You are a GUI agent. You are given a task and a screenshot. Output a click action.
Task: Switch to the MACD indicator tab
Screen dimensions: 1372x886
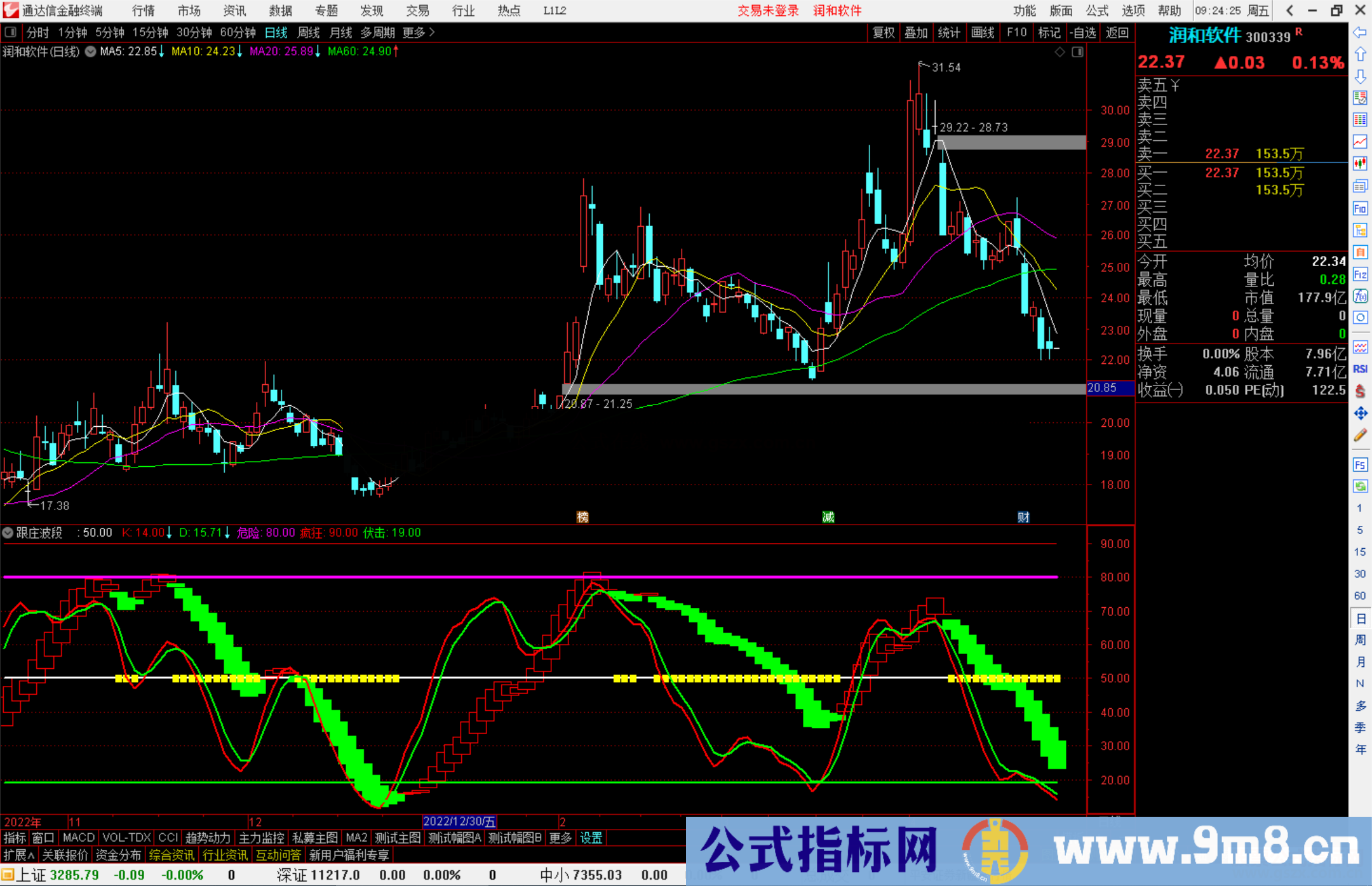(x=78, y=838)
